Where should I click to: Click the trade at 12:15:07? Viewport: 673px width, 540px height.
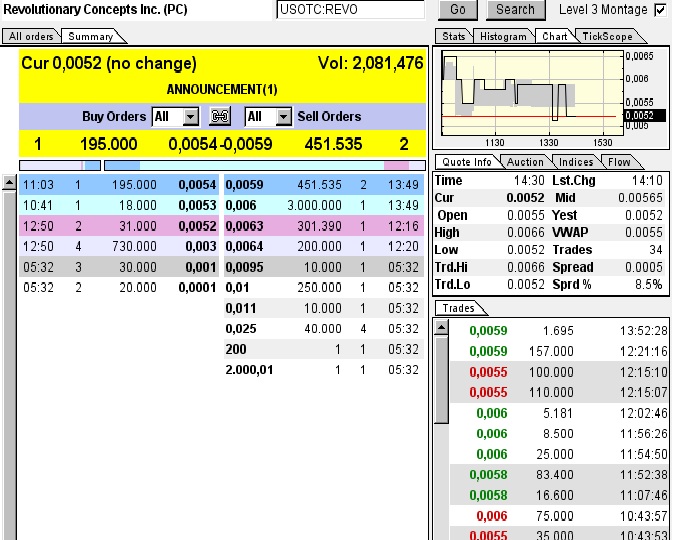[560, 392]
